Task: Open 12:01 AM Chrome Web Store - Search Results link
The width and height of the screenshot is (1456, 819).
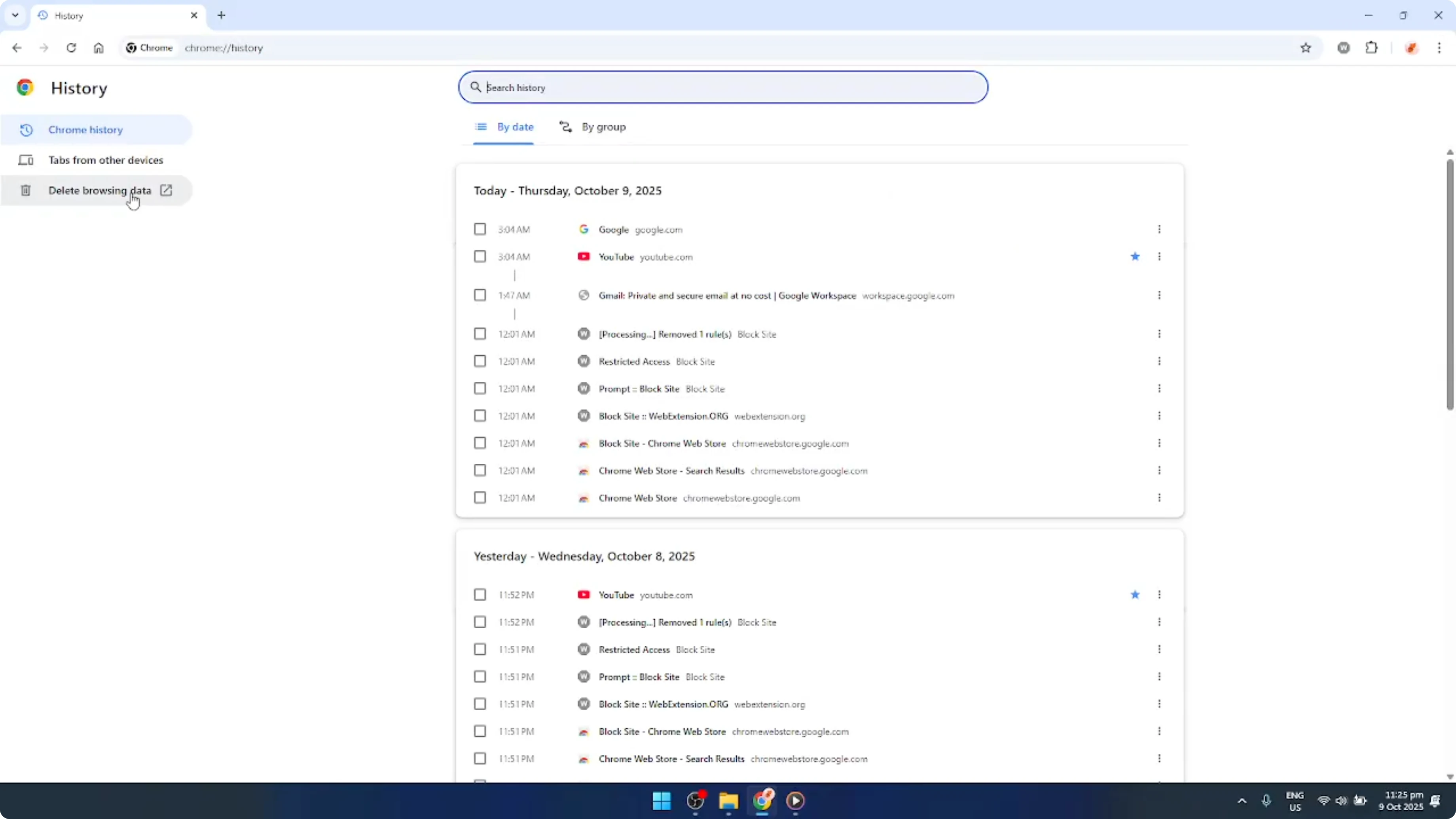Action: coord(671,471)
